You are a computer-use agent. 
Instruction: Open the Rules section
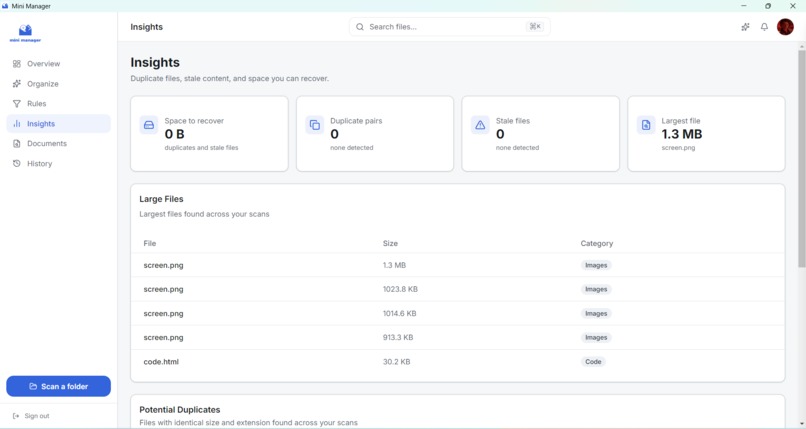tap(58, 104)
